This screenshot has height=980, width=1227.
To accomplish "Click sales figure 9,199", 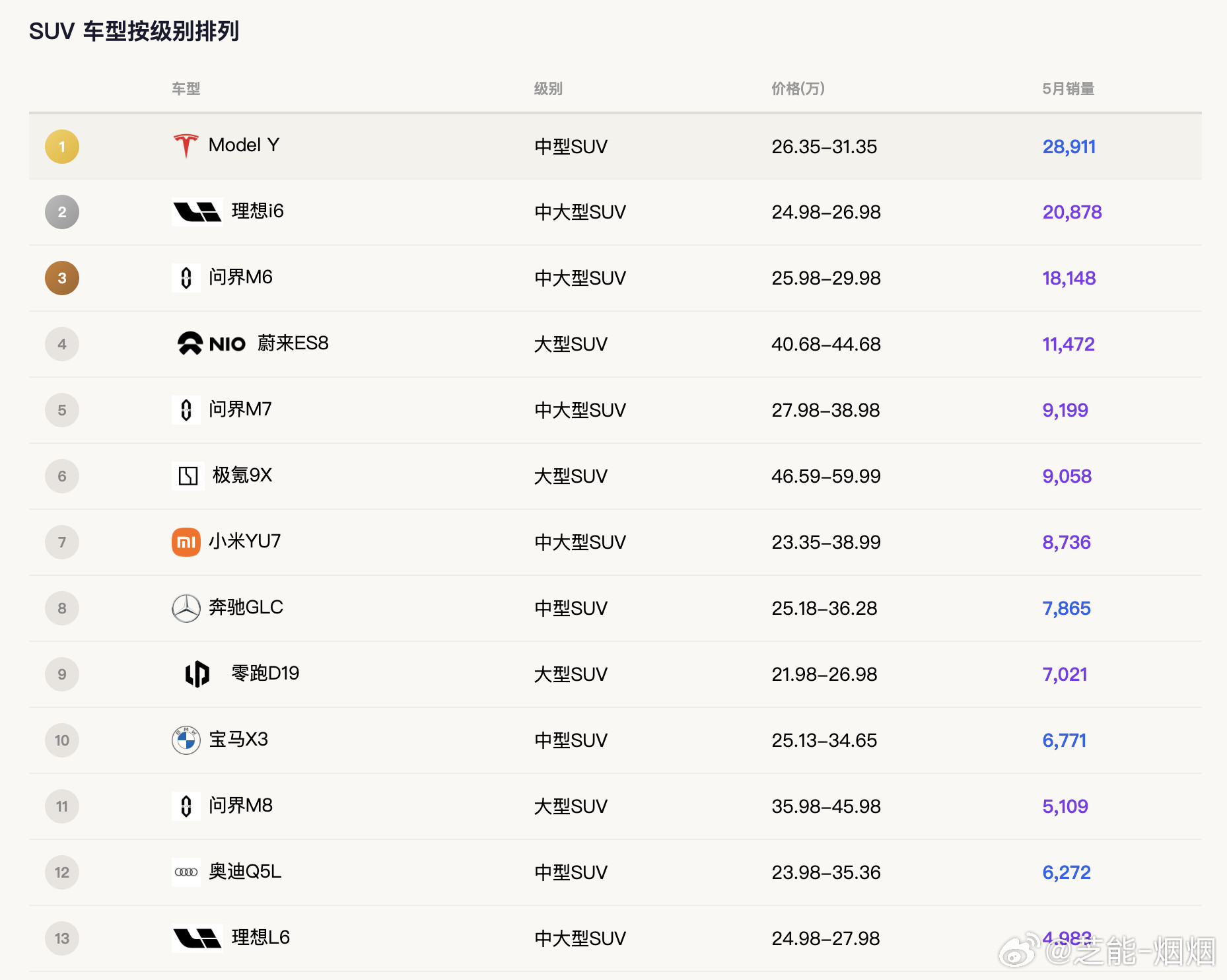I will pyautogui.click(x=1065, y=410).
